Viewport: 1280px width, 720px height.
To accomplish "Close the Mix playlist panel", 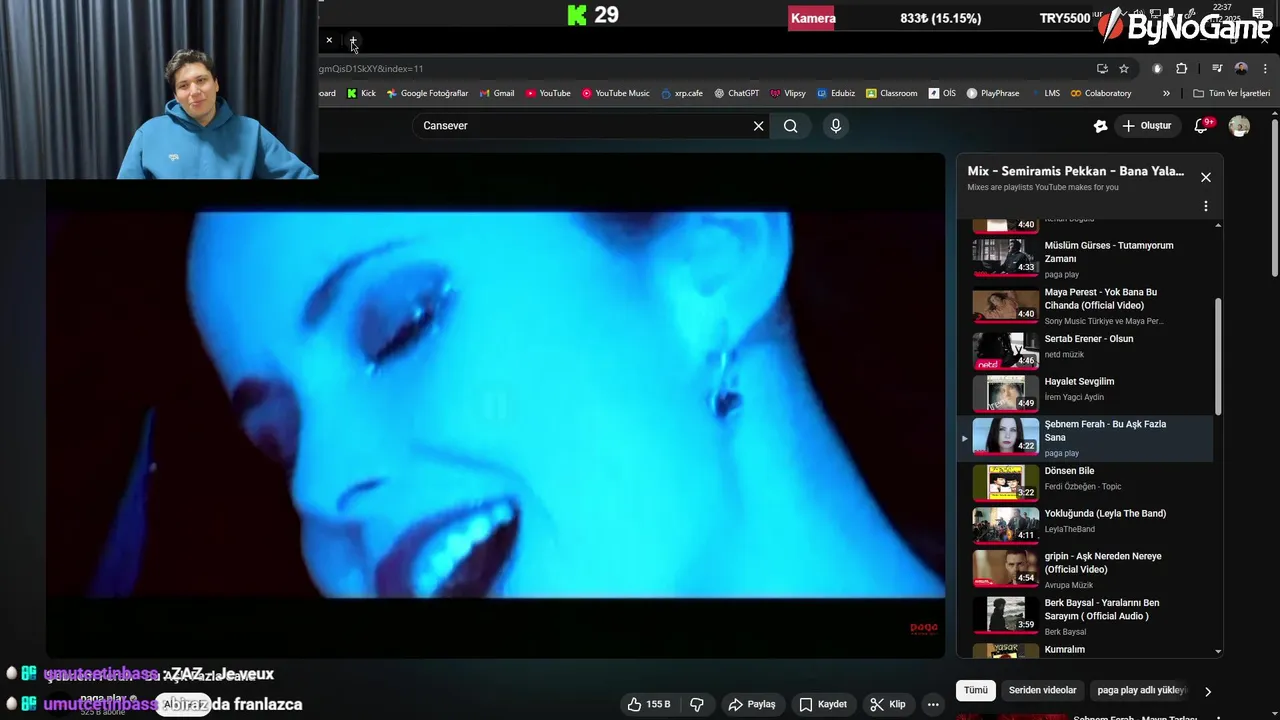I will (x=1206, y=177).
